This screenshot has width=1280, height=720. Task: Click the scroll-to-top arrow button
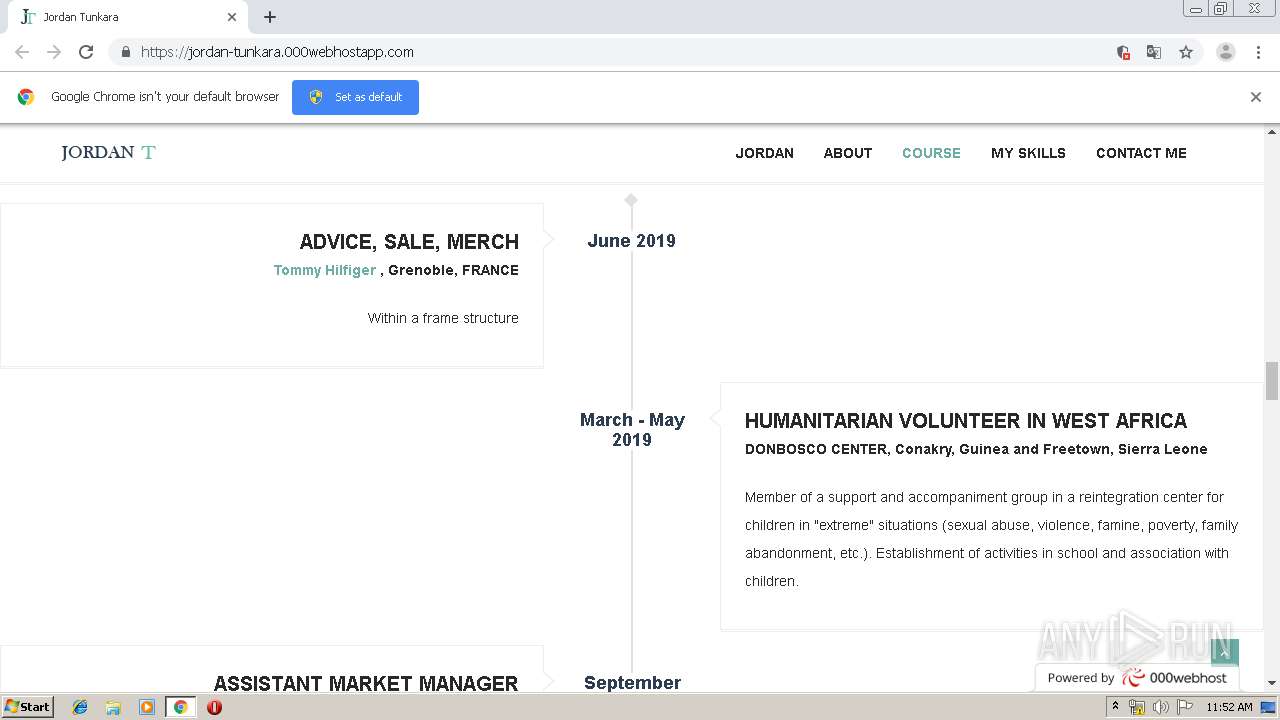[x=1225, y=652]
